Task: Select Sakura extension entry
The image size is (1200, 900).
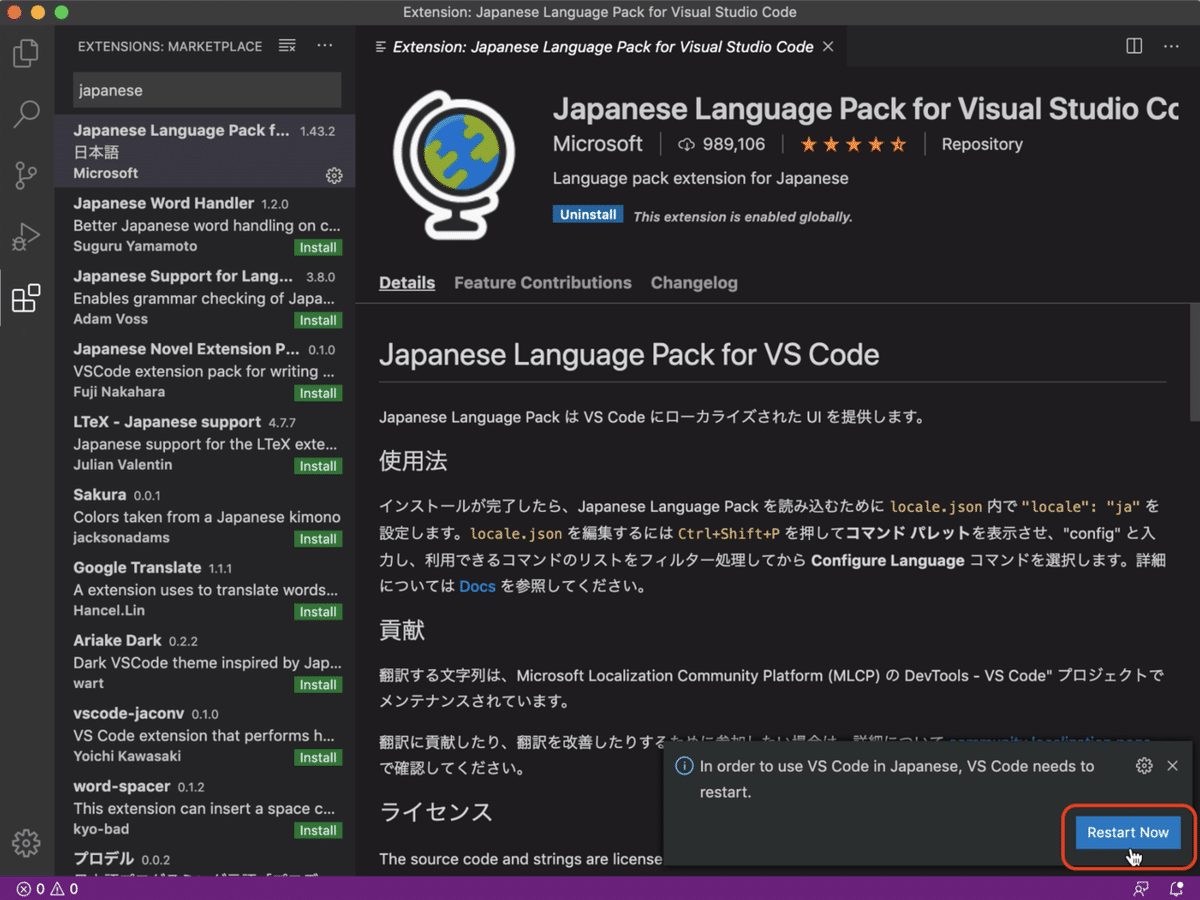Action: coord(205,517)
